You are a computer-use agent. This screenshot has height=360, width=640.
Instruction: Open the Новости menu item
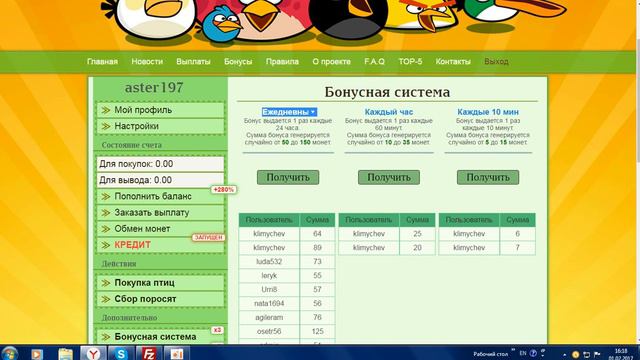click(147, 62)
